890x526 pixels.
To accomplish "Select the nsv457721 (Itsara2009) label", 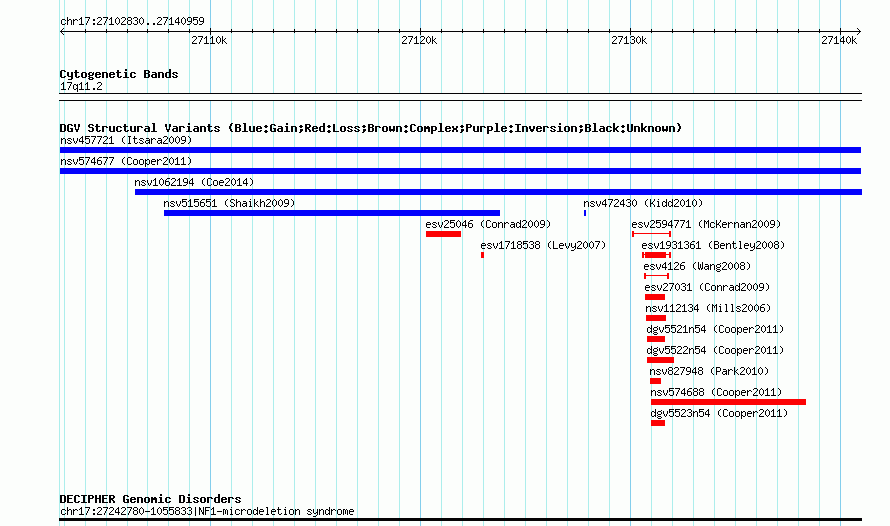I will [126, 140].
